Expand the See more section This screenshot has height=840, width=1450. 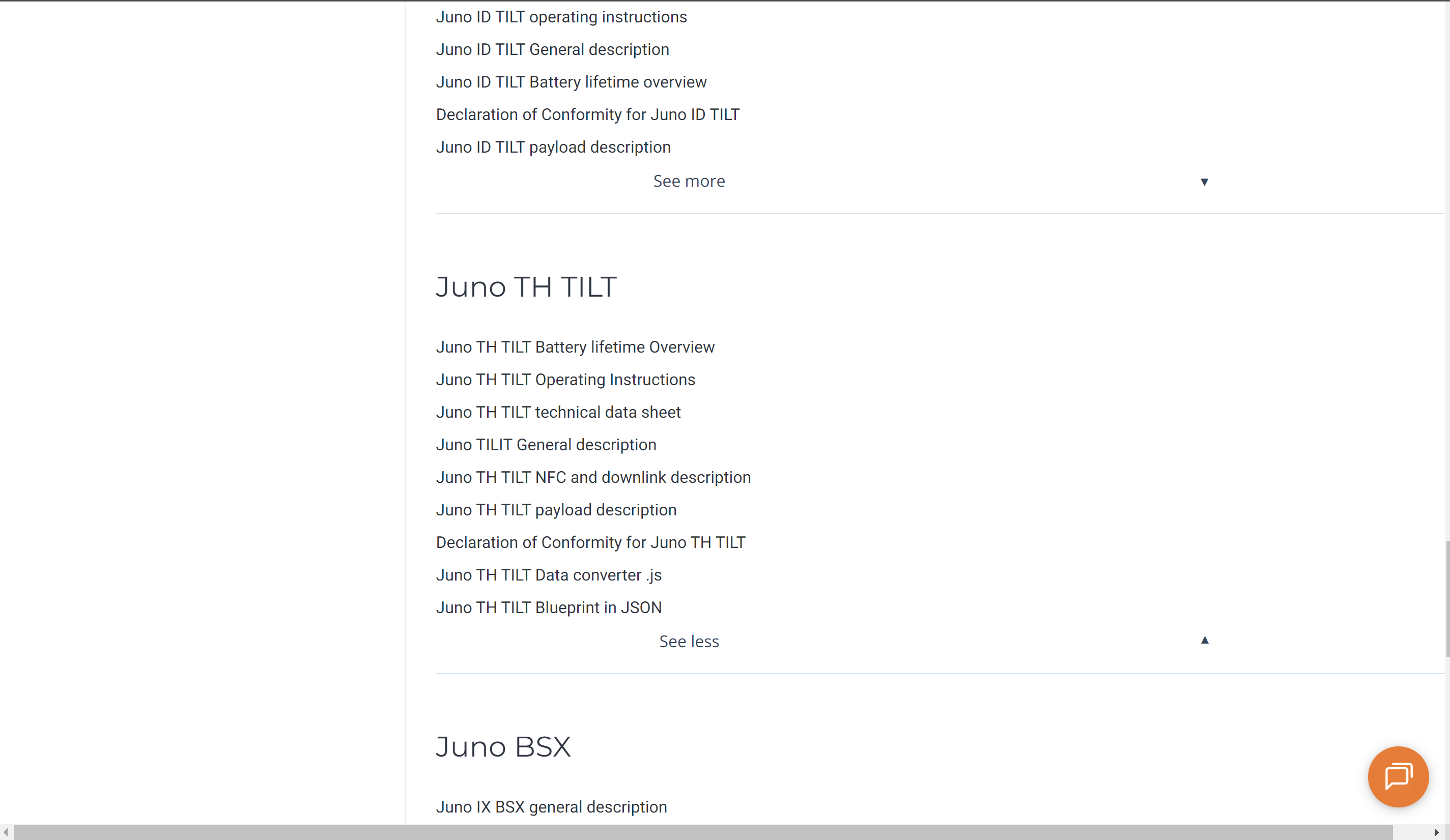coord(689,181)
